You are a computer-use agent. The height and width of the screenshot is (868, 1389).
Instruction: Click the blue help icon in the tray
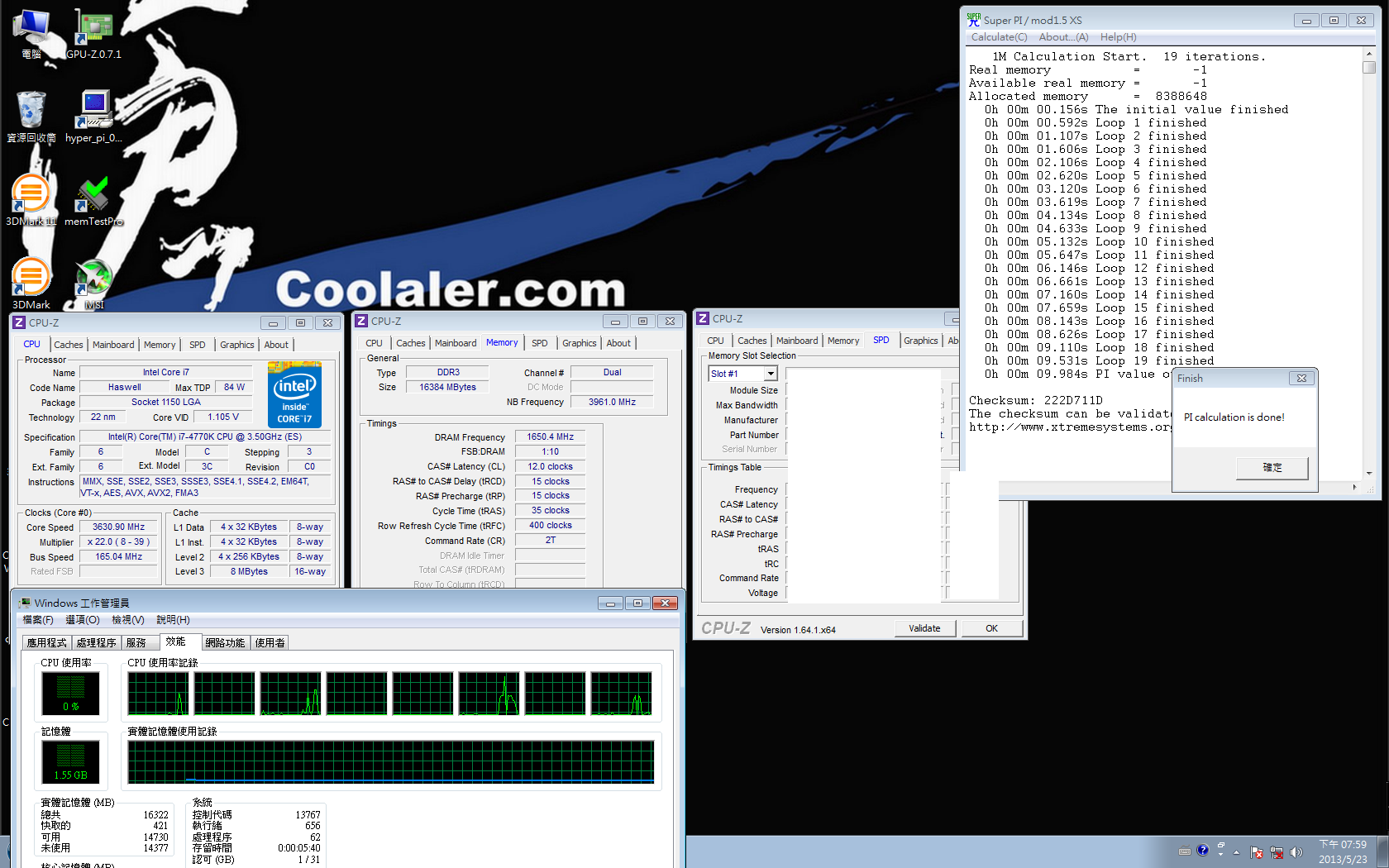coord(1203,850)
